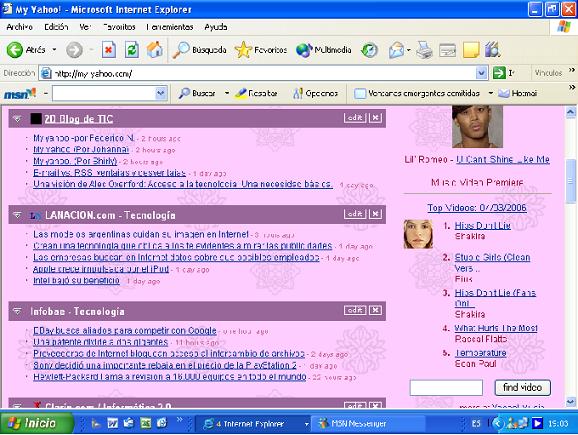Collapse the LANACION.com Tecnología module
This screenshot has height=435, width=578.
coord(17,215)
